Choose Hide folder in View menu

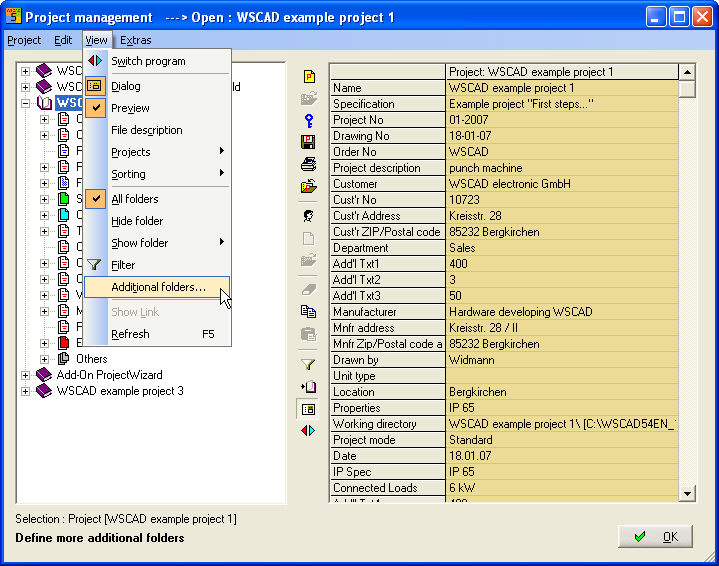pyautogui.click(x=157, y=221)
